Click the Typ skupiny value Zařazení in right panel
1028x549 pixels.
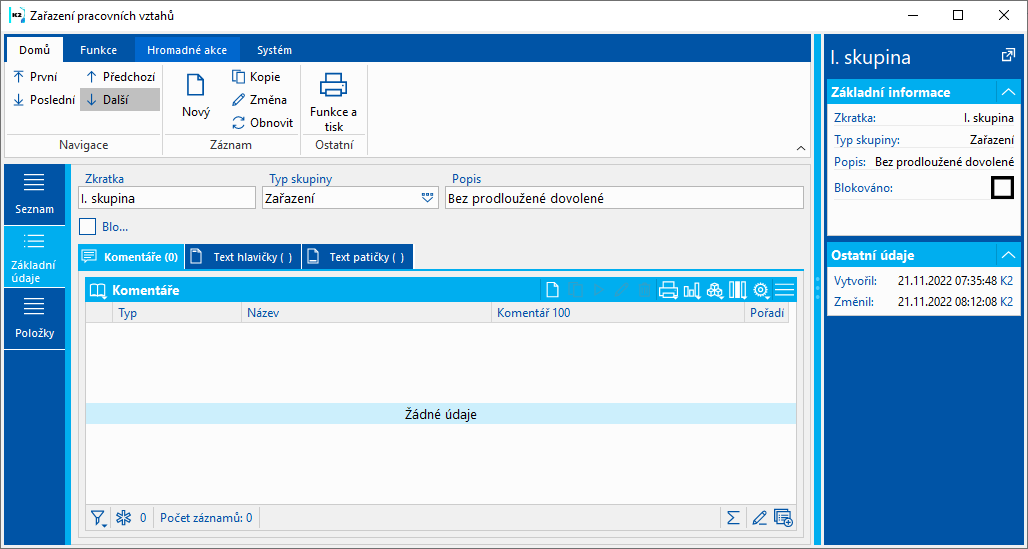click(x=993, y=140)
